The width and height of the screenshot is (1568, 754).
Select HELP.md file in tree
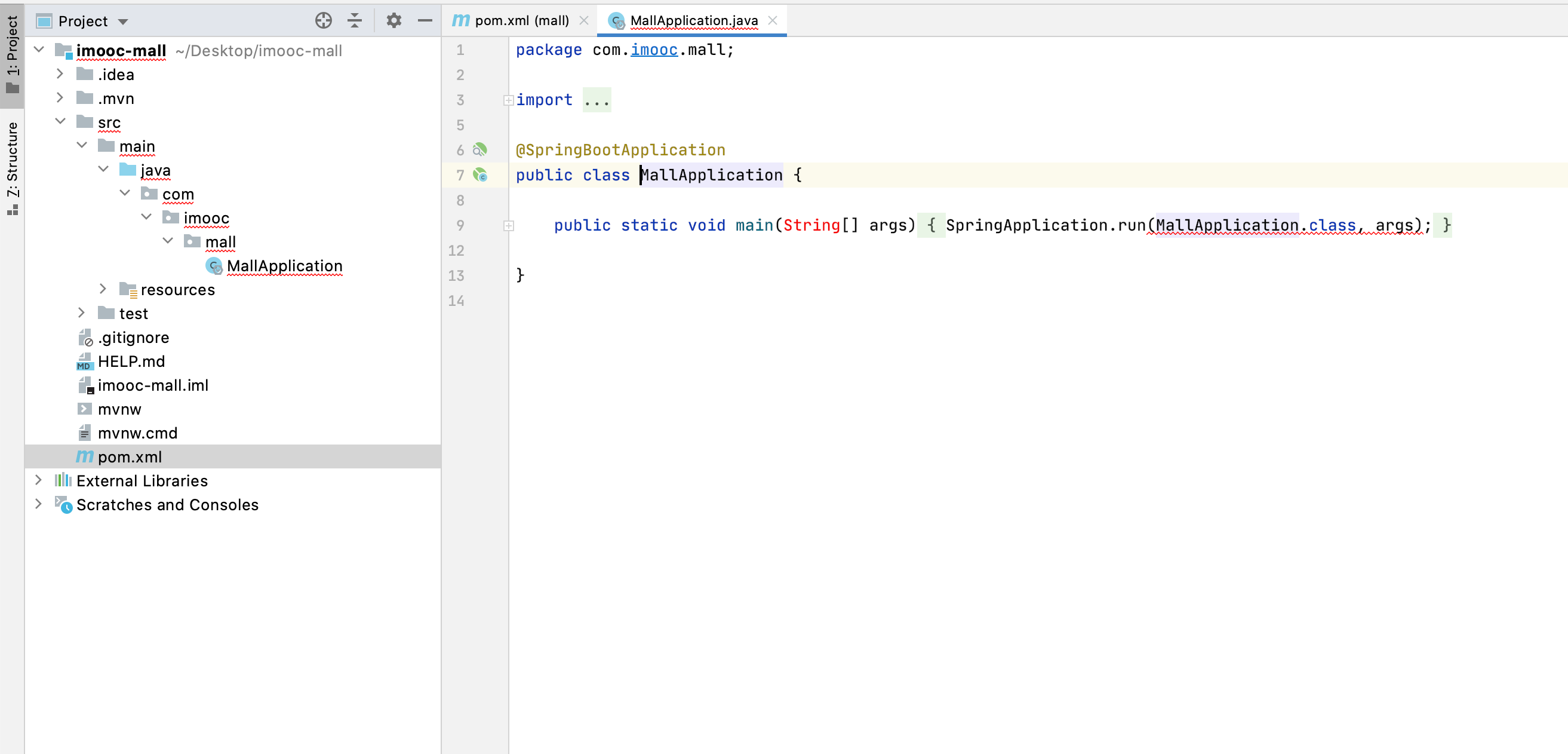point(131,361)
